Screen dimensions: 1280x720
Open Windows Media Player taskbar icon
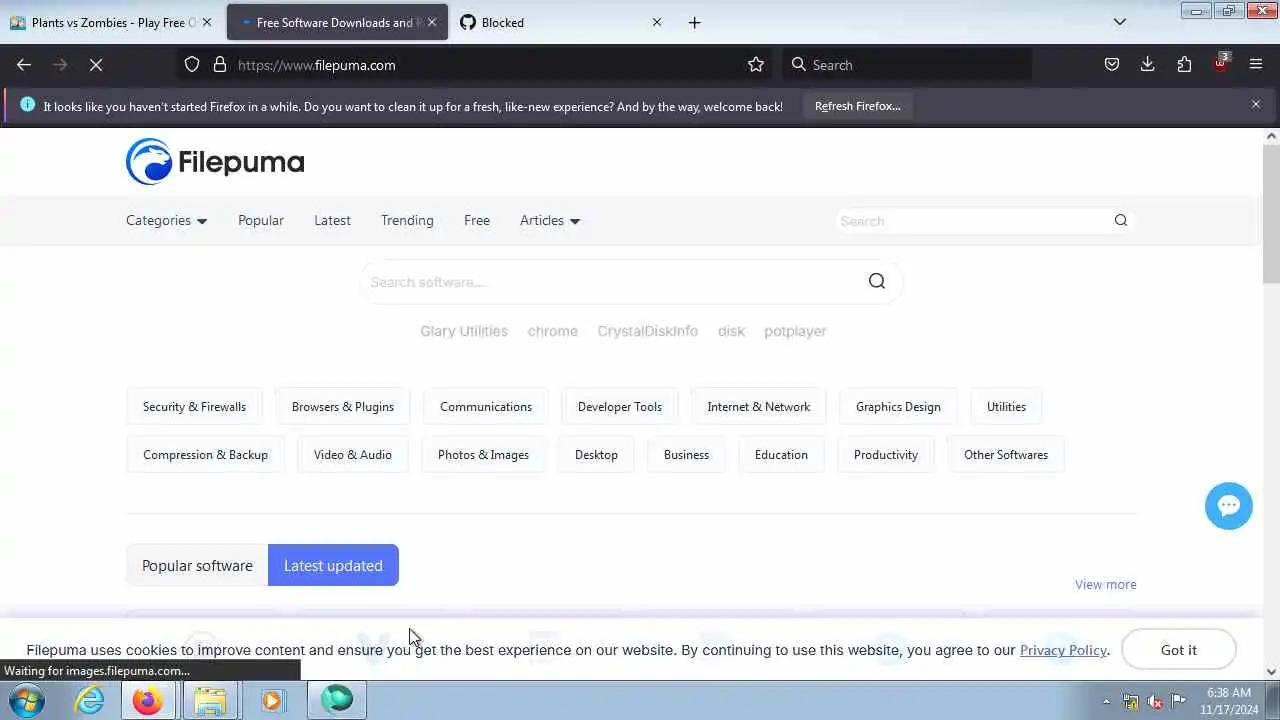tap(272, 700)
